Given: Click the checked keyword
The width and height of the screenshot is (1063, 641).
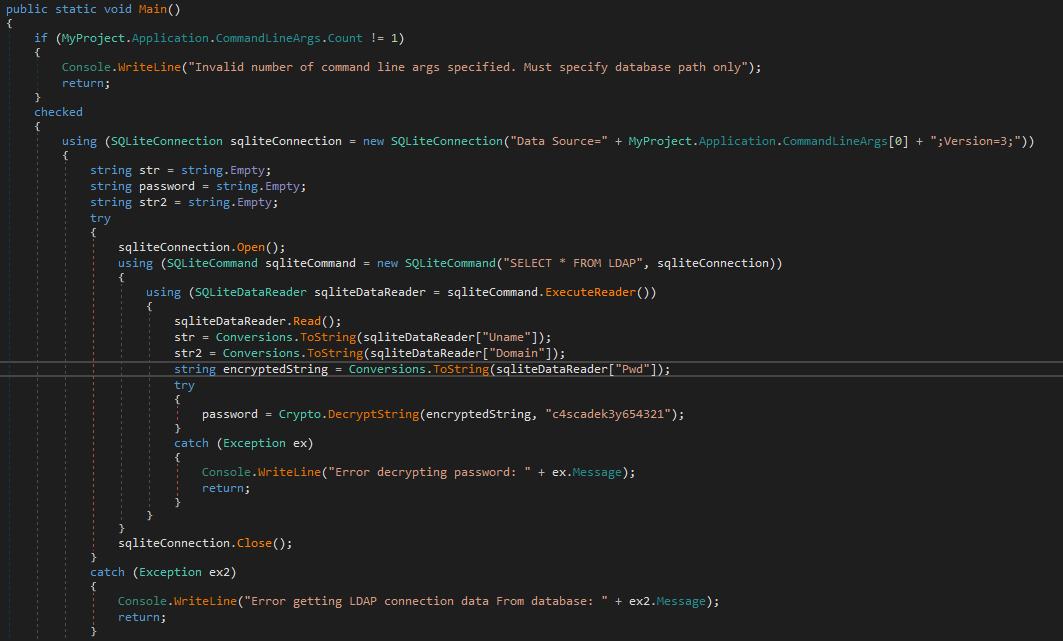Looking at the screenshot, I should 58,112.
